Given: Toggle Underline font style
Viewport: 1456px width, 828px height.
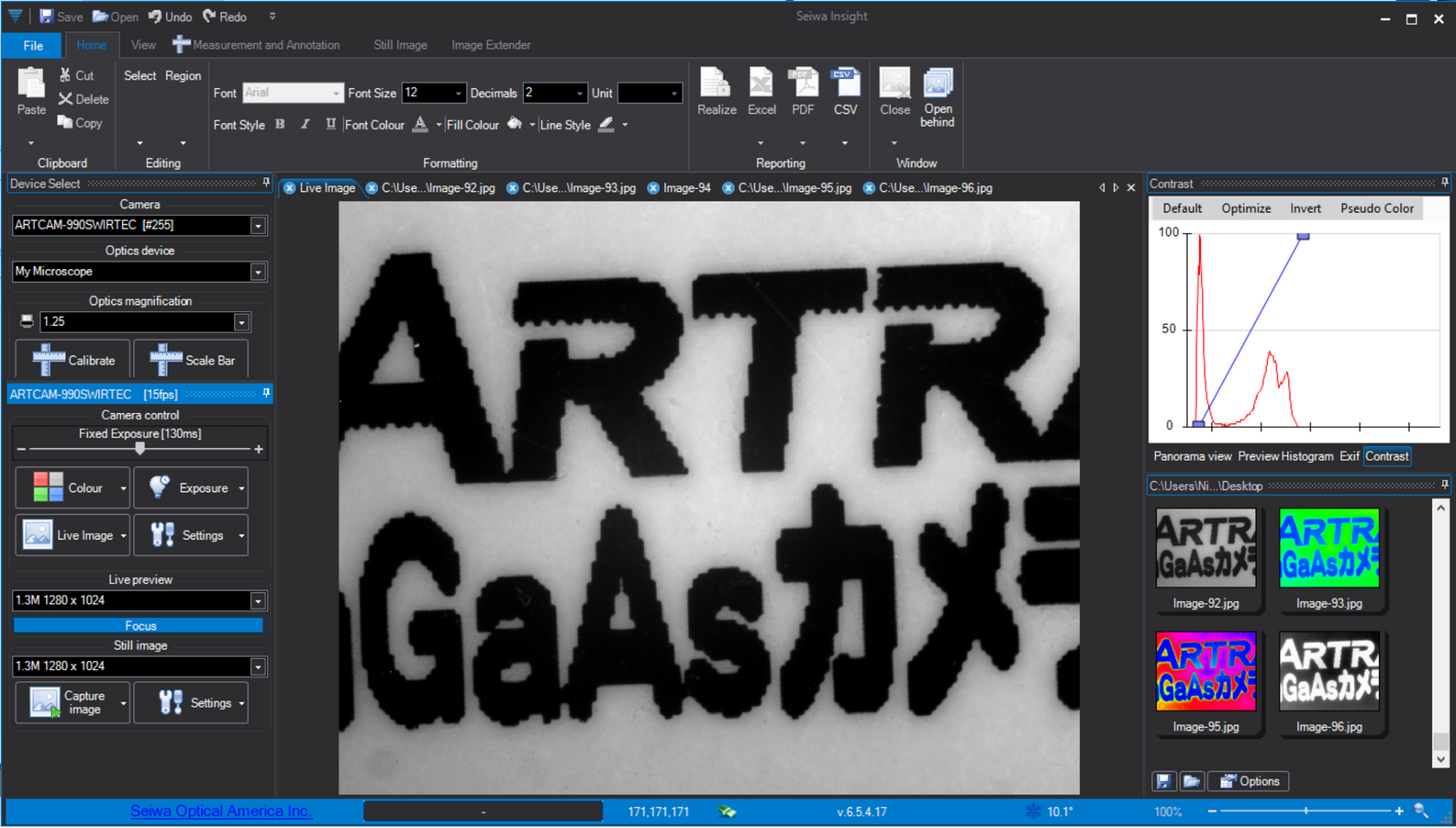Looking at the screenshot, I should click(330, 124).
